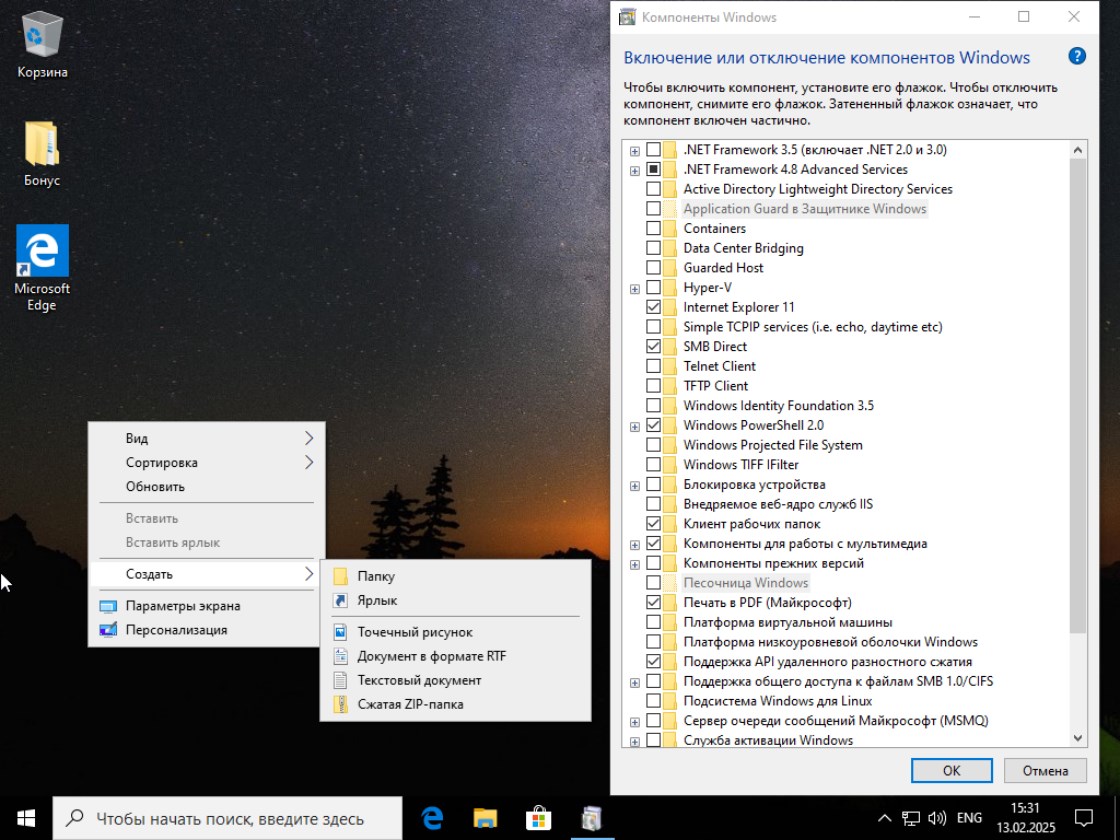Click the Отмена button
Viewport: 1120px width, 840px height.
(x=1044, y=770)
